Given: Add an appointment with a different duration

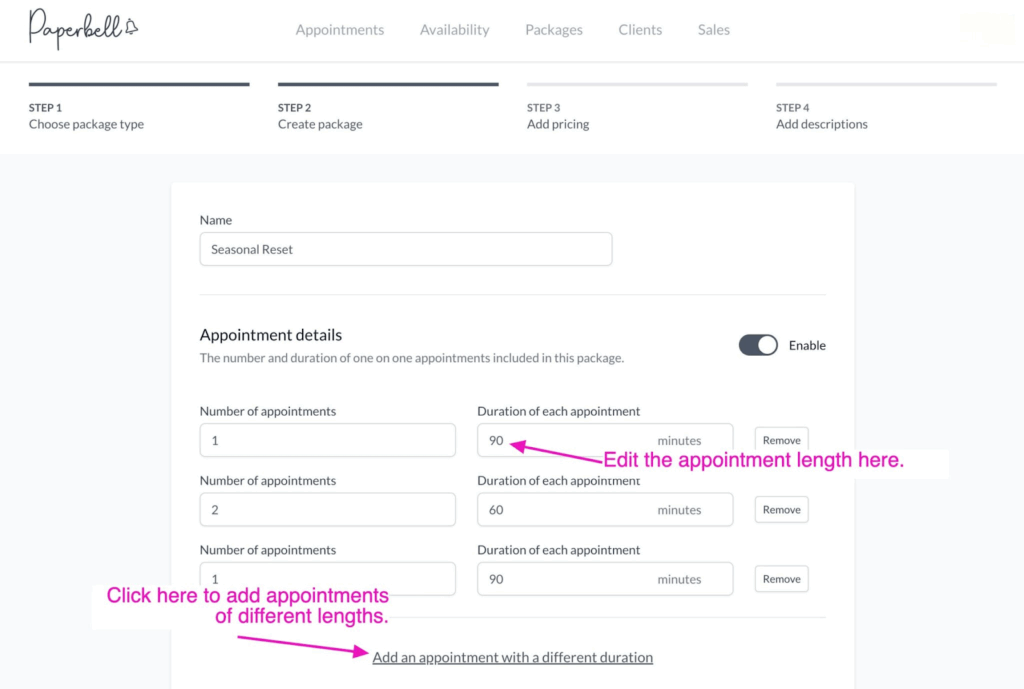Looking at the screenshot, I should click(512, 658).
